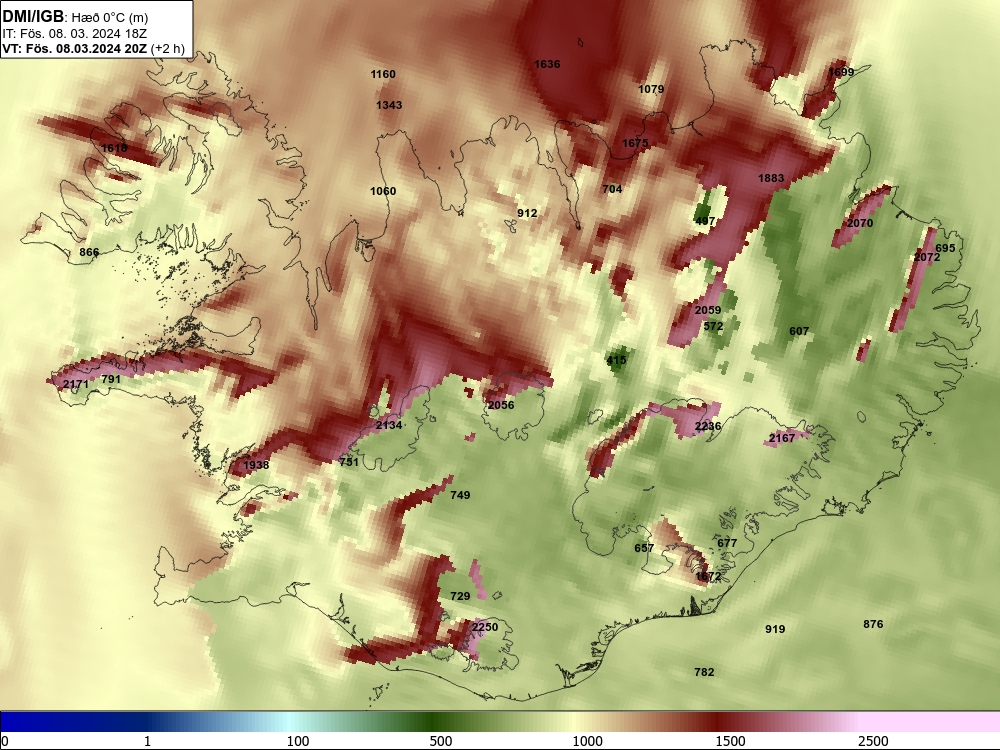Viewport: 1000px width, 750px height.
Task: Select the 2167 height value
Action: pyautogui.click(x=782, y=438)
